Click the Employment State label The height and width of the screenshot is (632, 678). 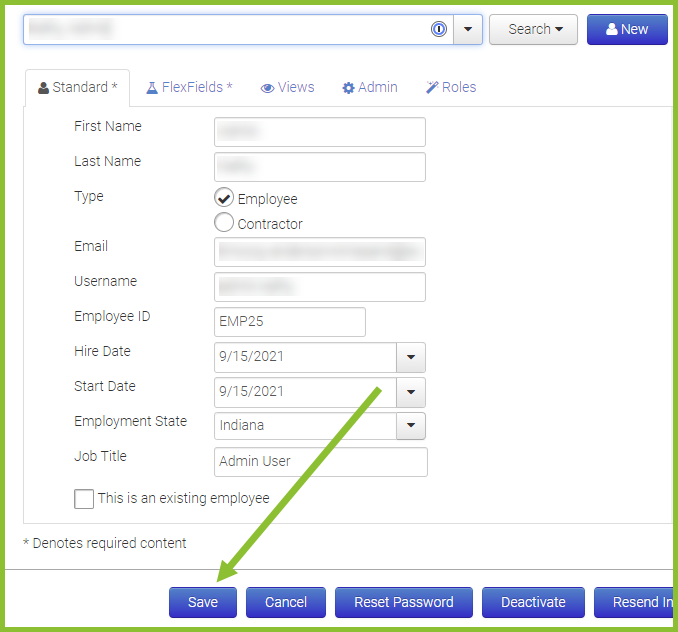(131, 421)
